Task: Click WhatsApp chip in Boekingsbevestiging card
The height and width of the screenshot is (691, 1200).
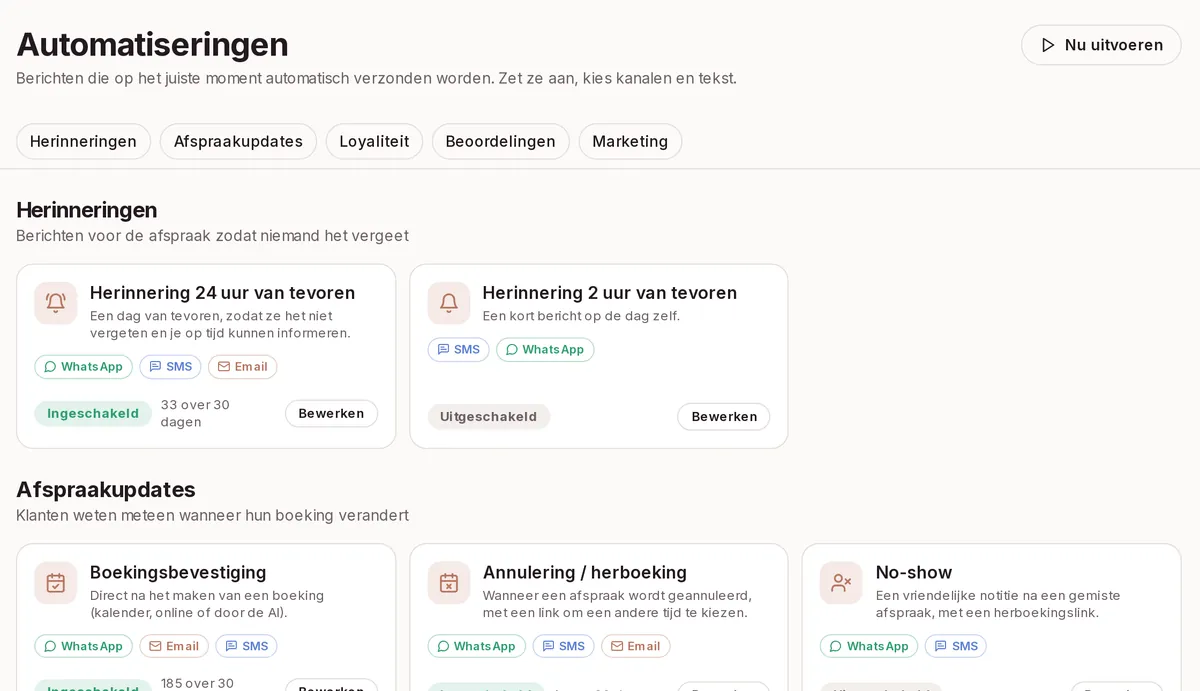Action: click(83, 646)
